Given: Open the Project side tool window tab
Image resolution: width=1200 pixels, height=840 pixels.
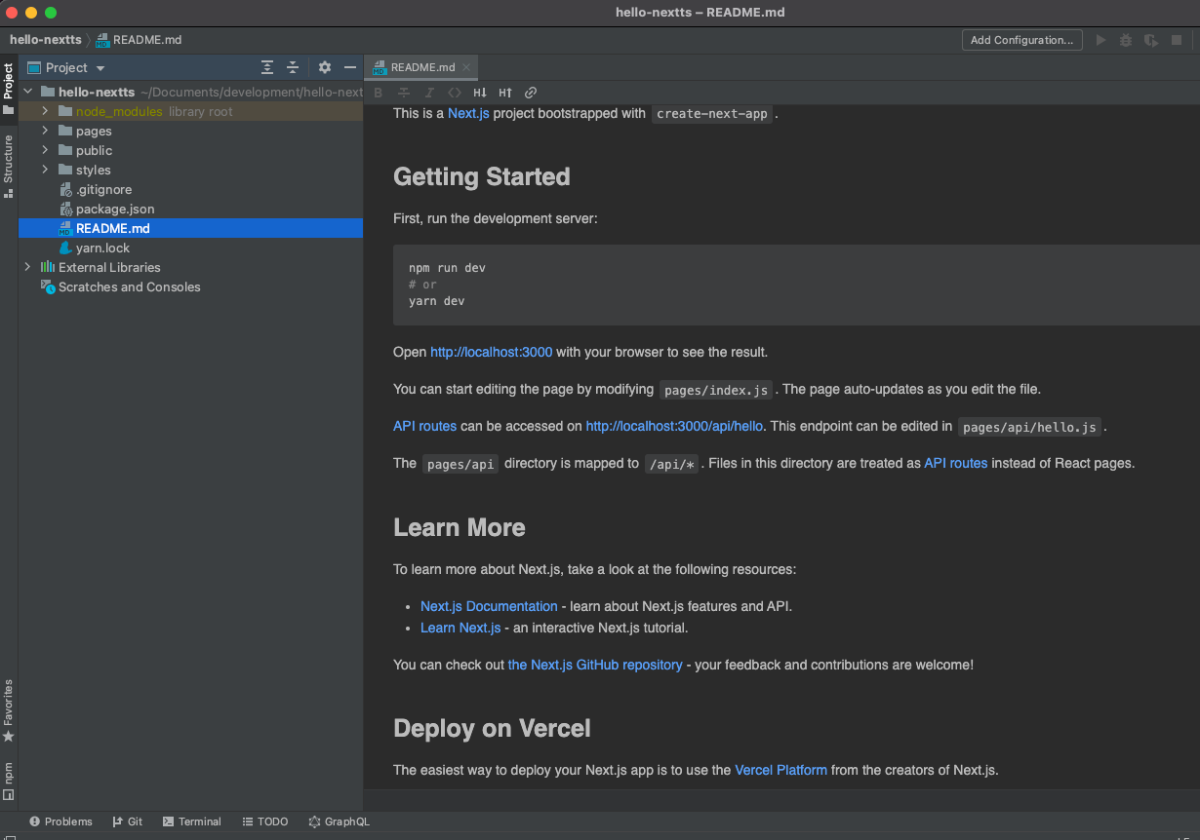Looking at the screenshot, I should click(8, 88).
